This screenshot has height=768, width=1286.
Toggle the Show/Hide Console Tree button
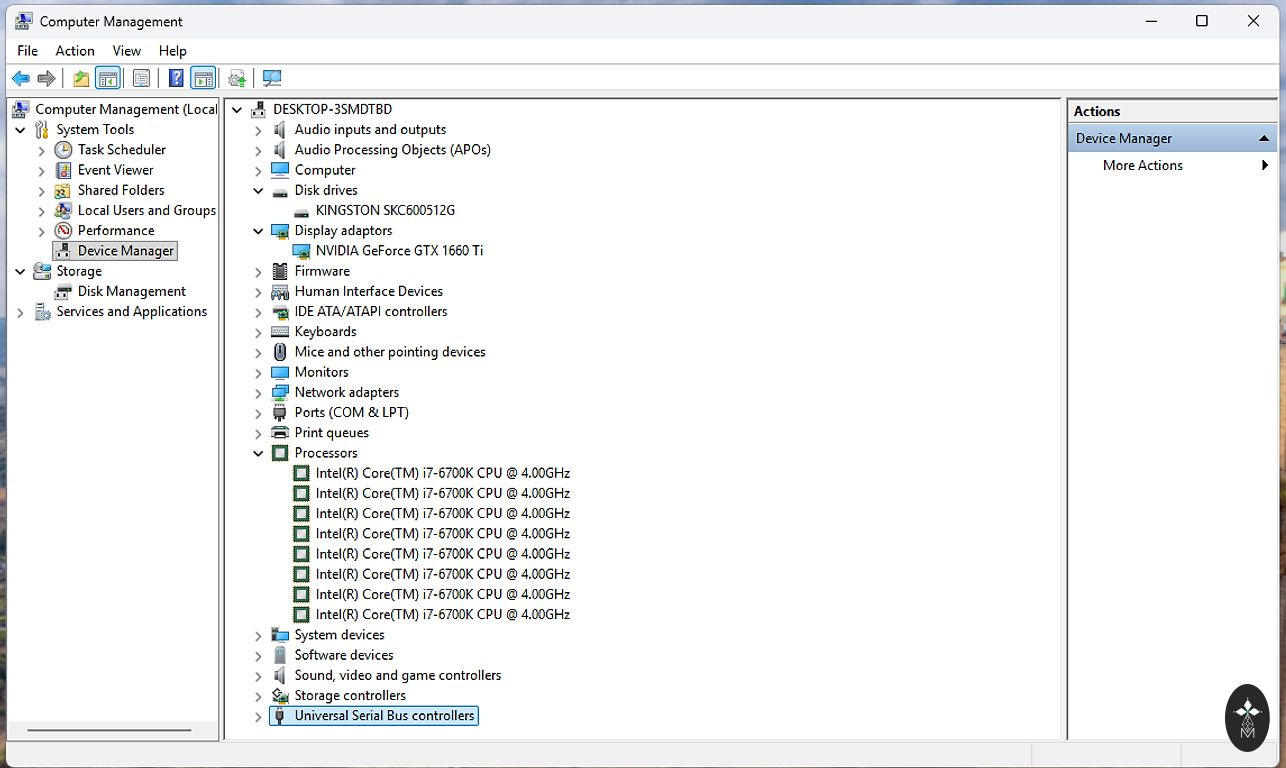click(x=108, y=79)
